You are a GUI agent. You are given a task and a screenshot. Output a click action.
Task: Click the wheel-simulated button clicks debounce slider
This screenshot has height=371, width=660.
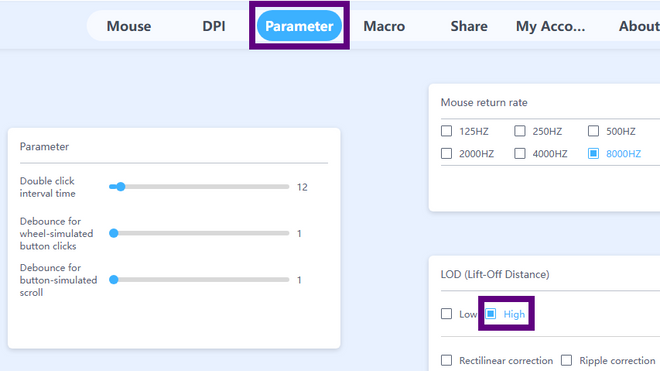click(x=199, y=233)
